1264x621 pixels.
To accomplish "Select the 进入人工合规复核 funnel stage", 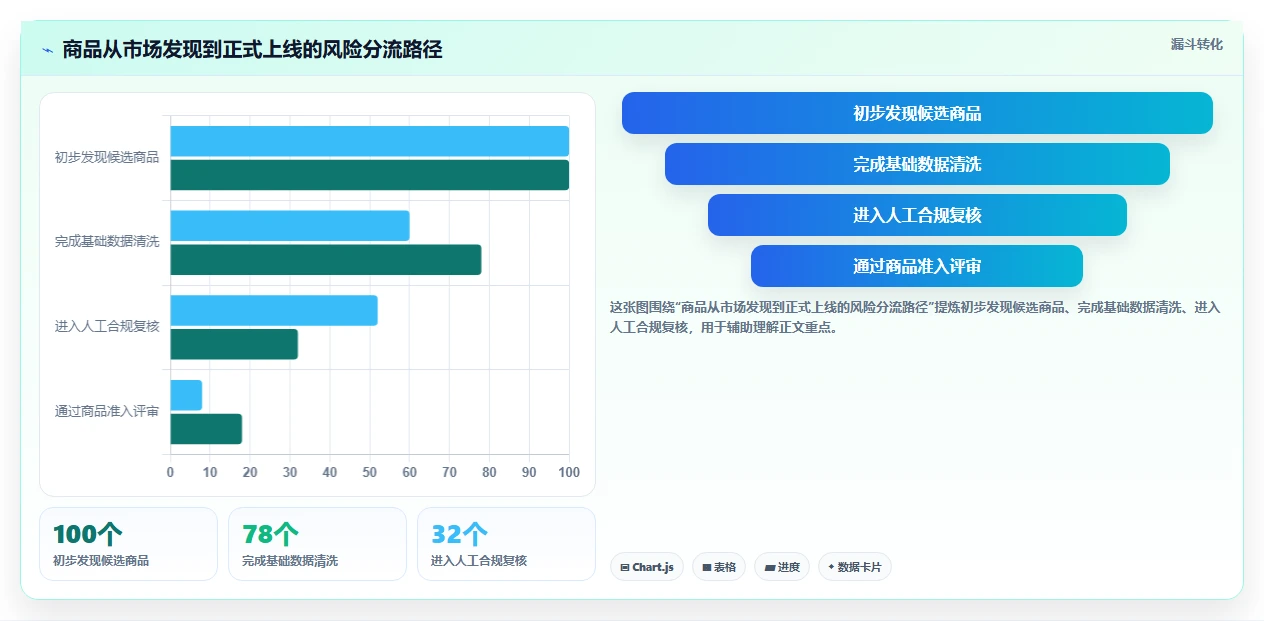I will (x=917, y=215).
